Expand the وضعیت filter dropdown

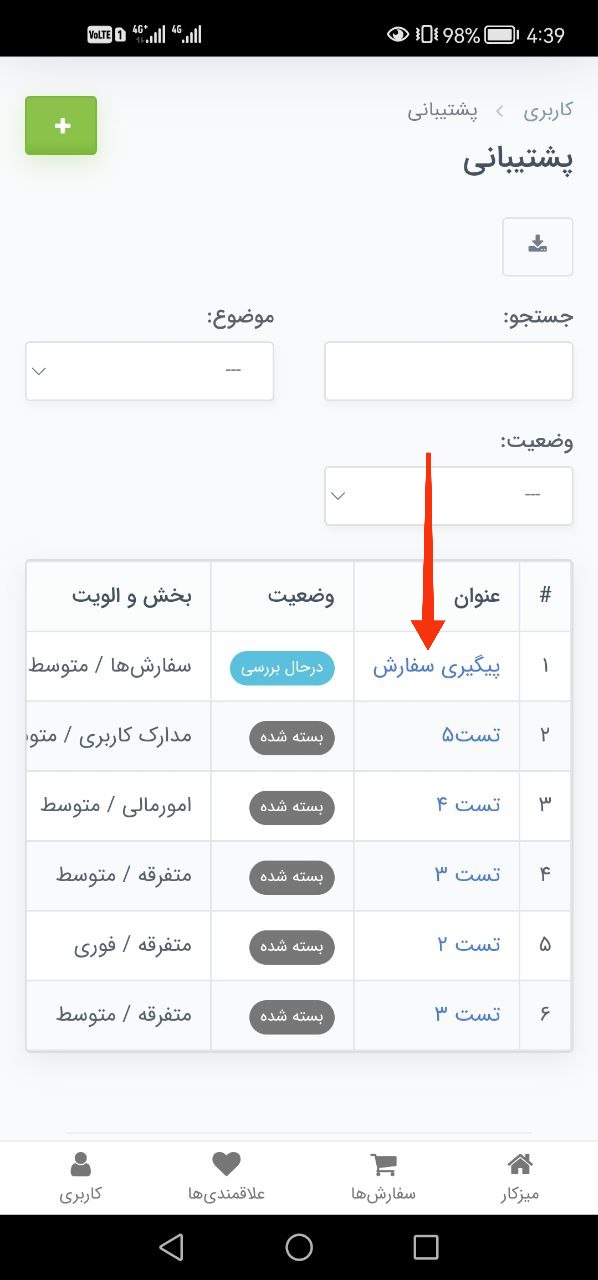(449, 495)
